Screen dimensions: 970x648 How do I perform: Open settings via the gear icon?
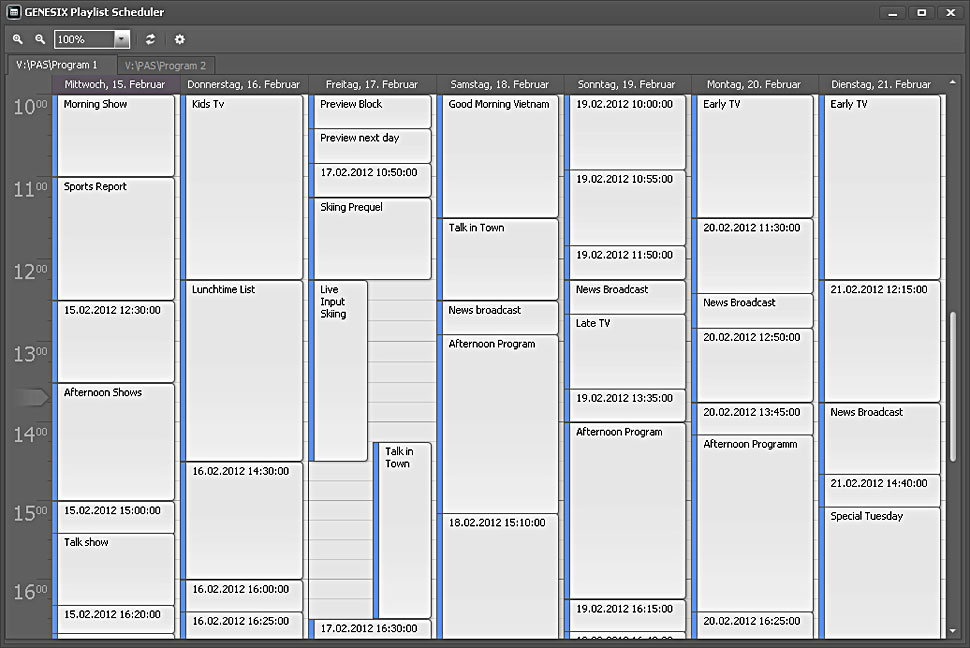click(x=180, y=39)
